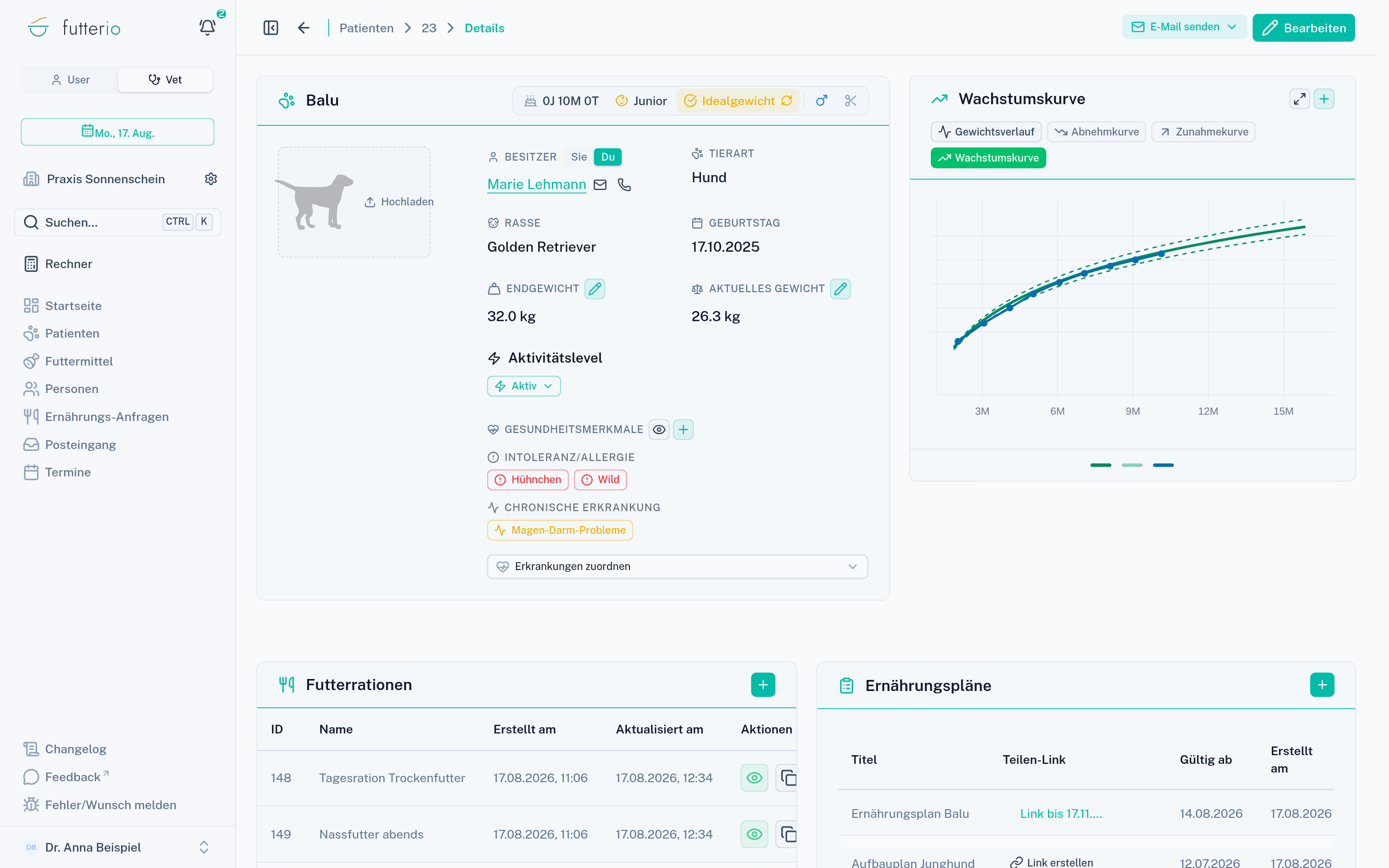Screen dimensions: 1389x868
Task: Open the share link Link bis 17.11....
Action: coord(1061,814)
